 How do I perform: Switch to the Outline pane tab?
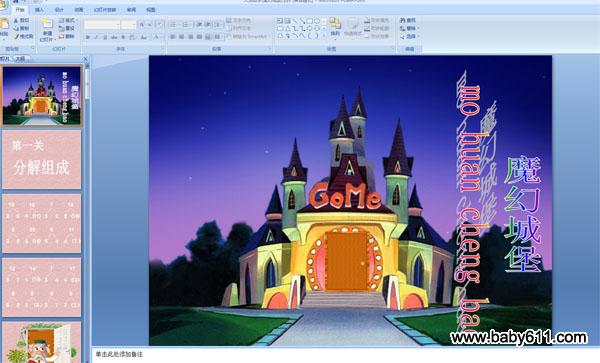[x=20, y=59]
